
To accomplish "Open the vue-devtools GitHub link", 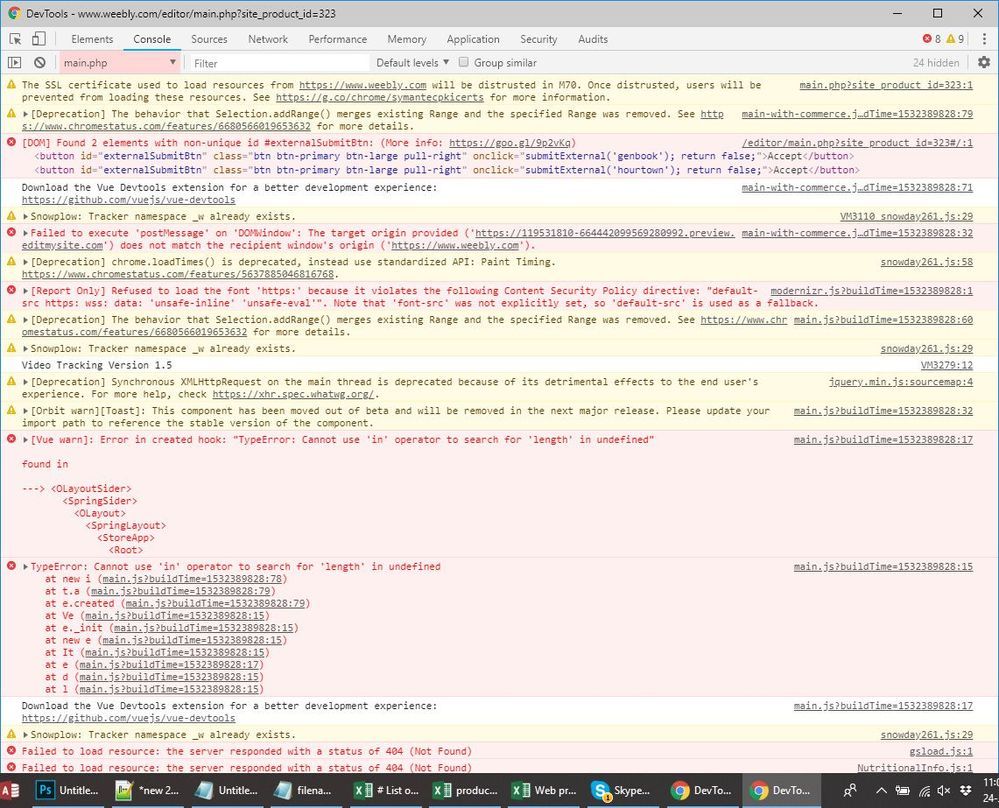I will click(x=128, y=201).
